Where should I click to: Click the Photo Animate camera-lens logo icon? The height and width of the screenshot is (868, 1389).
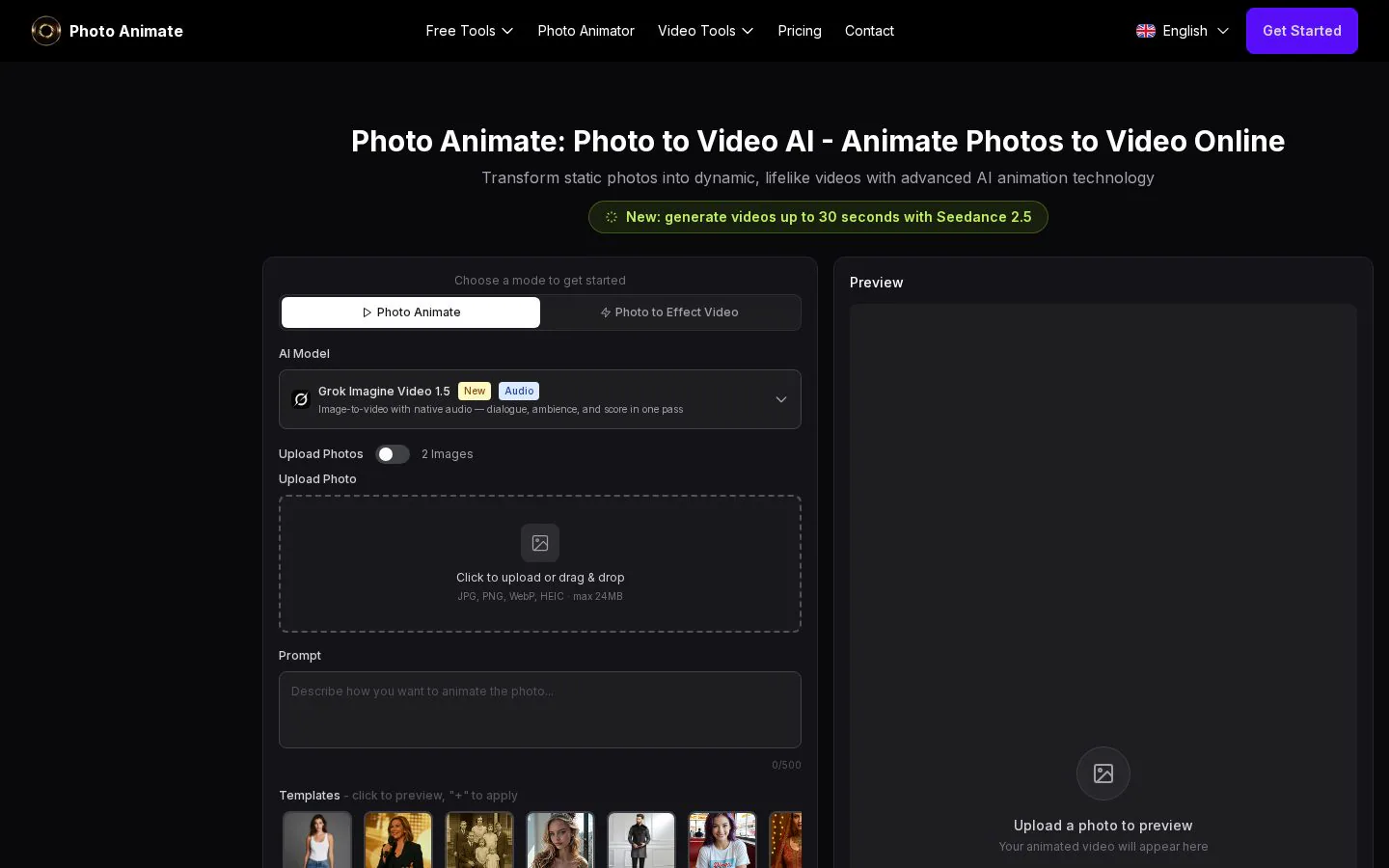tap(45, 31)
